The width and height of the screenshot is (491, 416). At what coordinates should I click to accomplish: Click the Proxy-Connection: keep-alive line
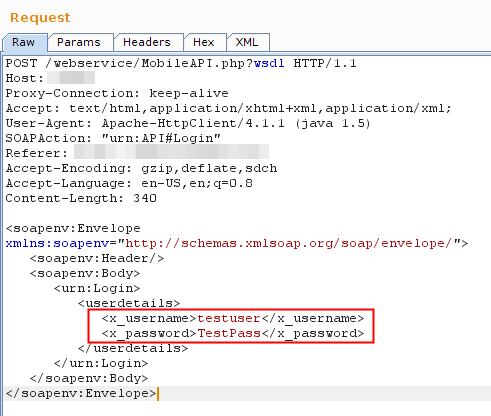pyautogui.click(x=117, y=93)
